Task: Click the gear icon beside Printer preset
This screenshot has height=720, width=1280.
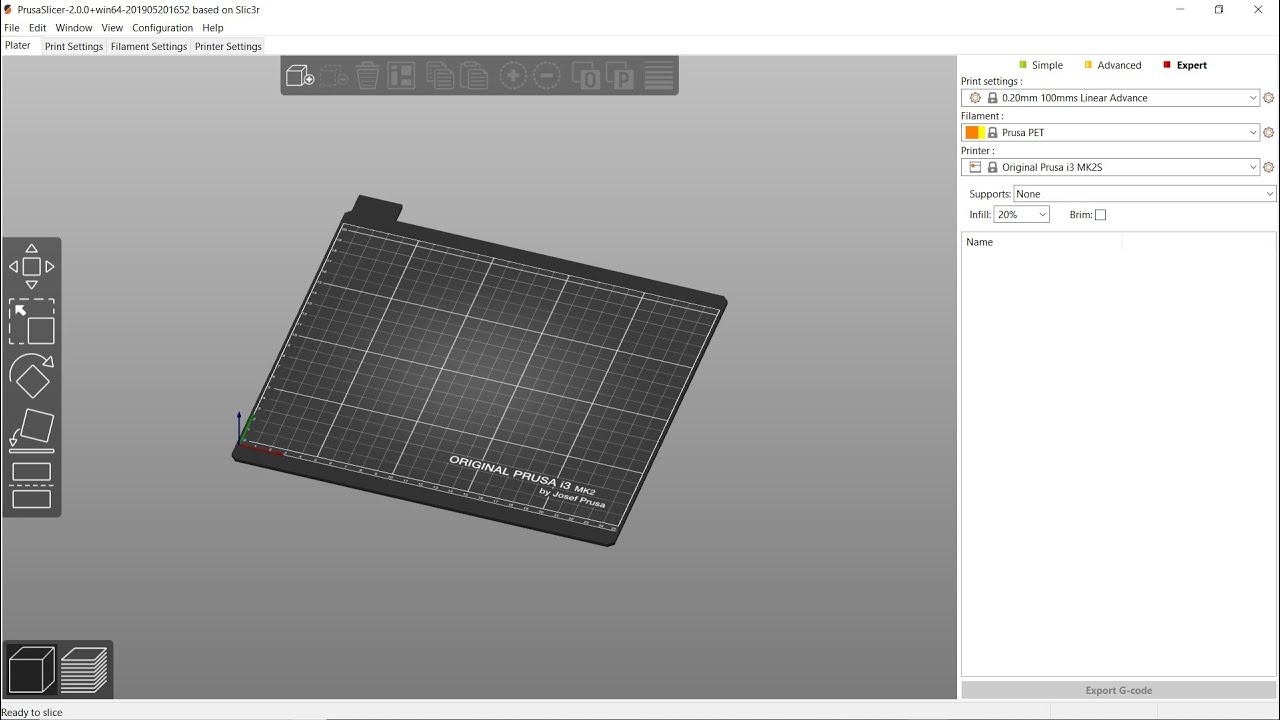Action: pyautogui.click(x=1268, y=167)
